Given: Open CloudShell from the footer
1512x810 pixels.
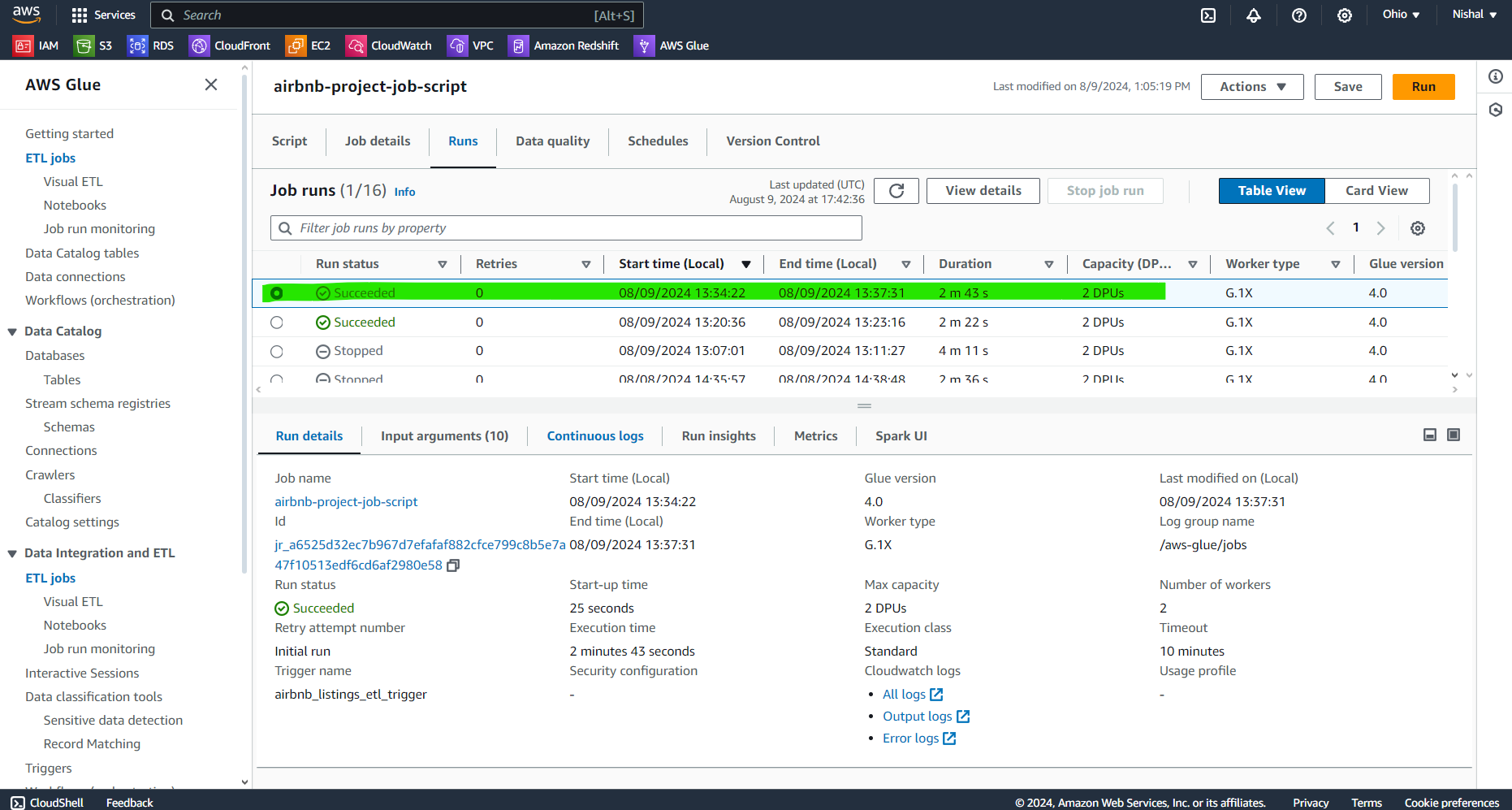Looking at the screenshot, I should 47,803.
